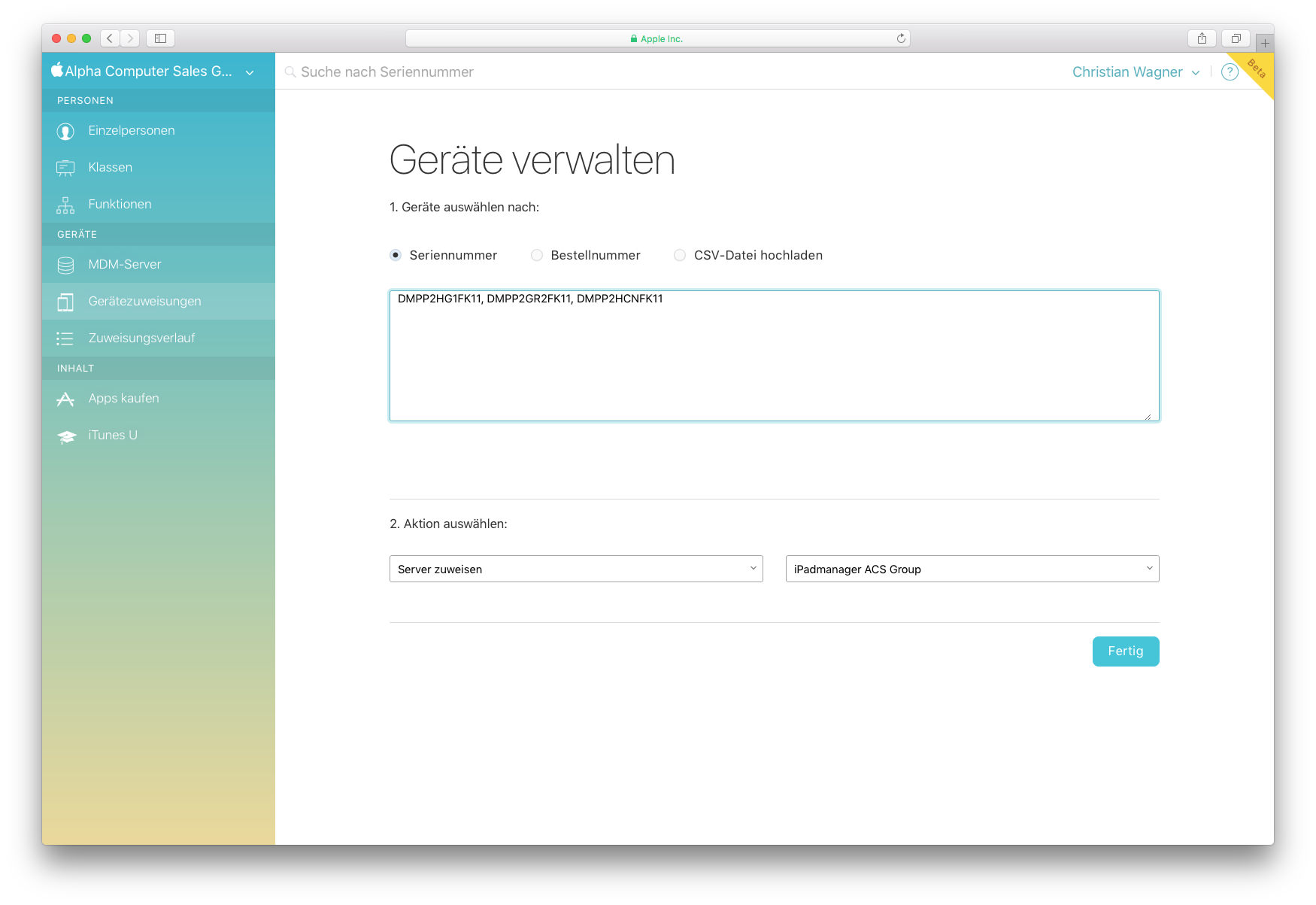
Task: Open Zuweisungsverlauf in the sidebar
Action: (x=159, y=339)
